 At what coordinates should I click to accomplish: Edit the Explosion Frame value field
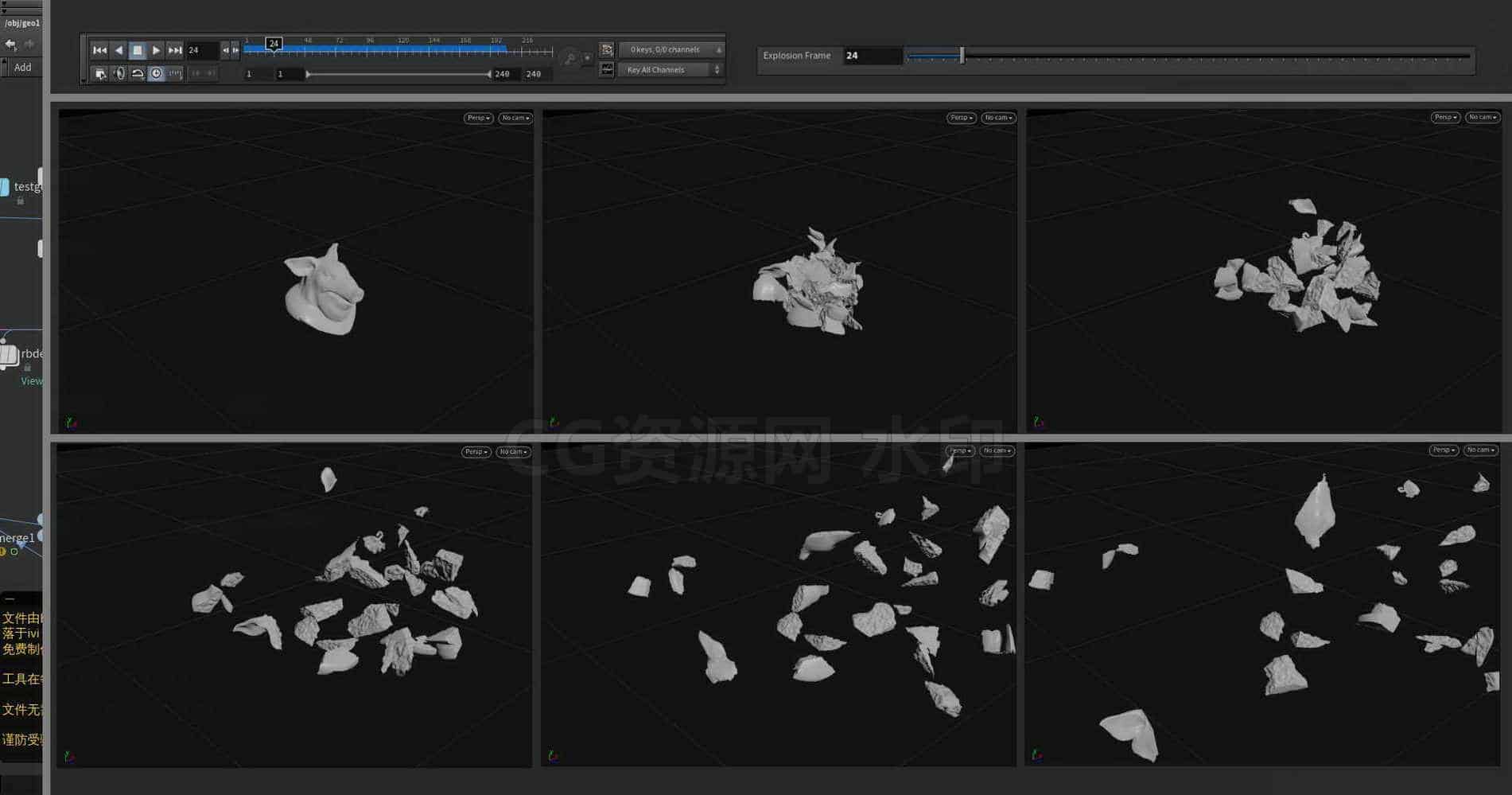point(873,56)
